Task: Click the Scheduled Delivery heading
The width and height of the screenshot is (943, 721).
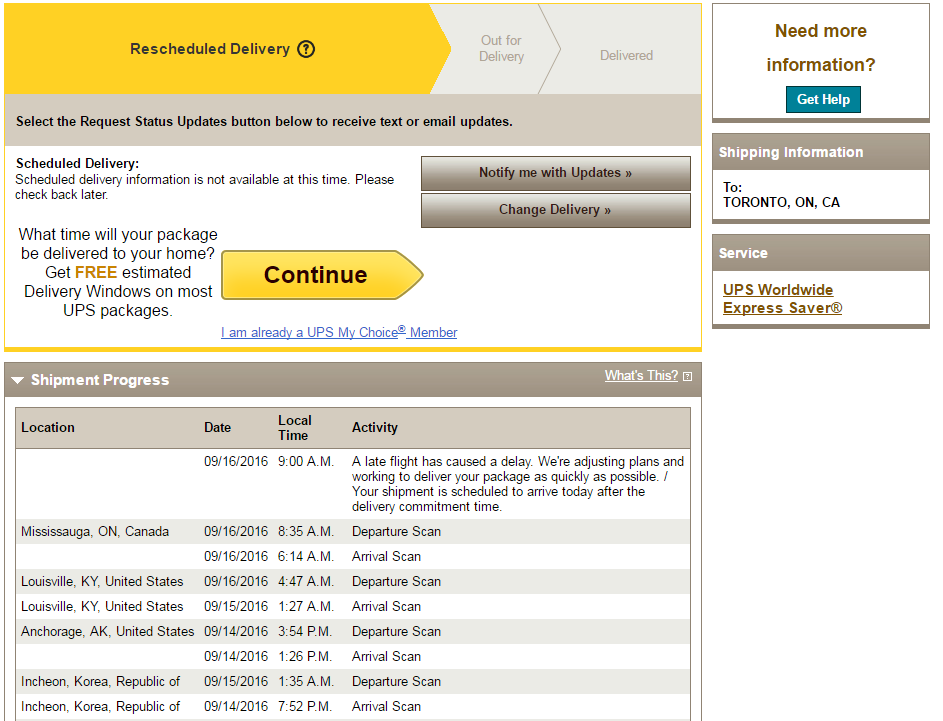Action: click(78, 163)
